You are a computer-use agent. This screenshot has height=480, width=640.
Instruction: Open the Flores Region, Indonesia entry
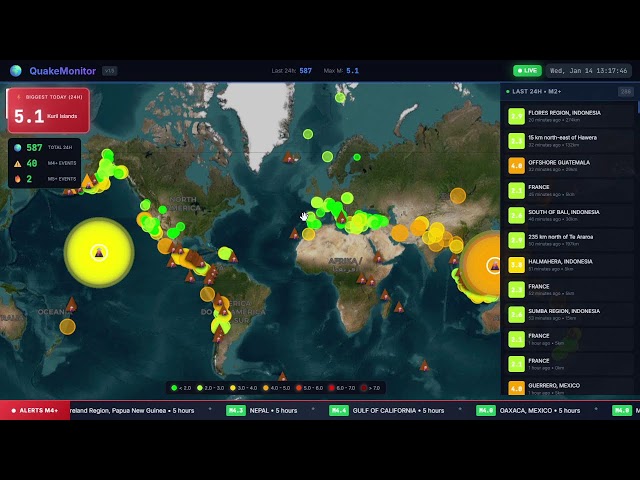click(x=568, y=116)
